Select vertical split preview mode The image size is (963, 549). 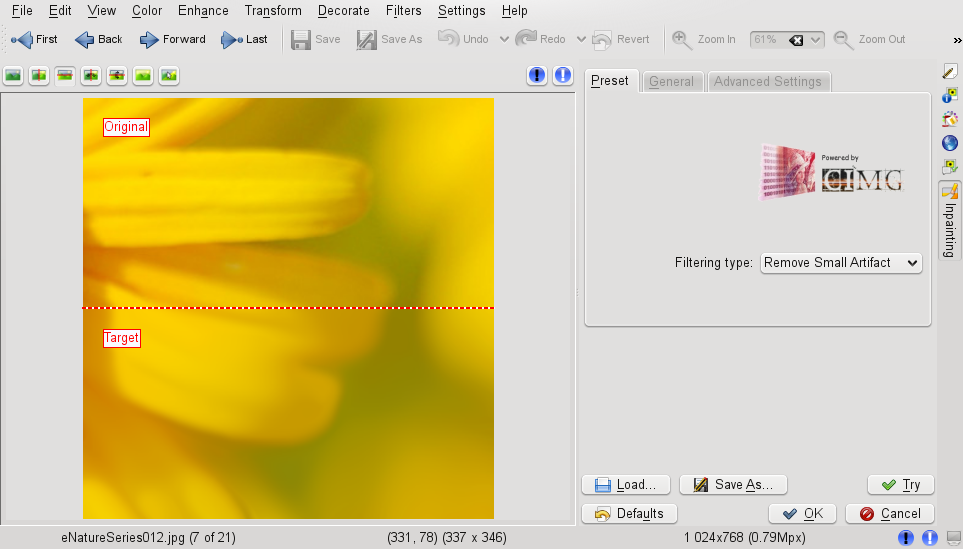coord(39,76)
